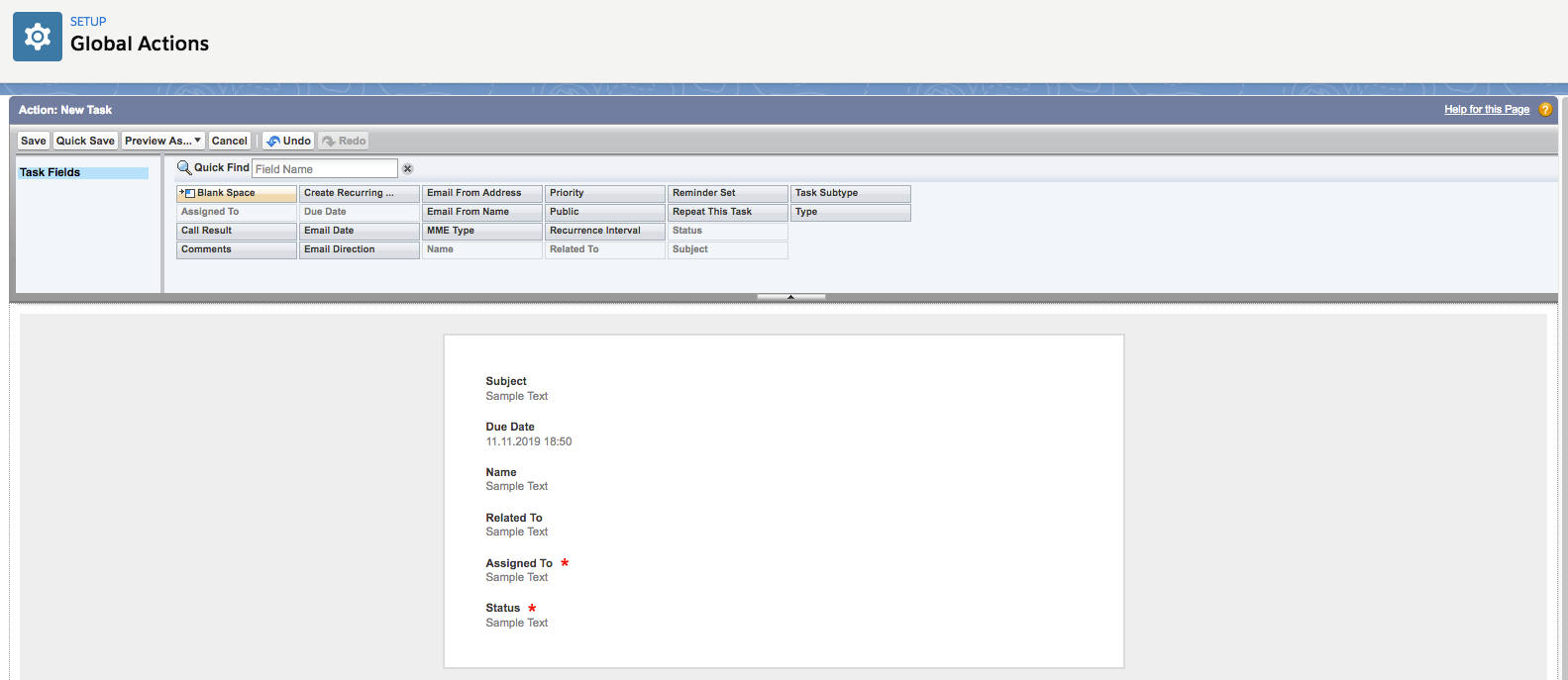Select the Blank Space palette element
The height and width of the screenshot is (680, 1568).
[236, 193]
